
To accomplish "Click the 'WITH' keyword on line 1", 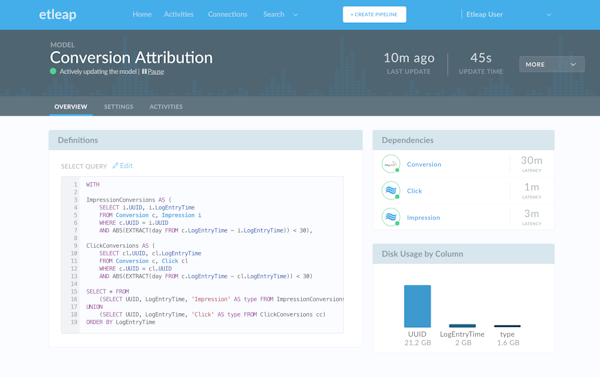I will (x=93, y=184).
